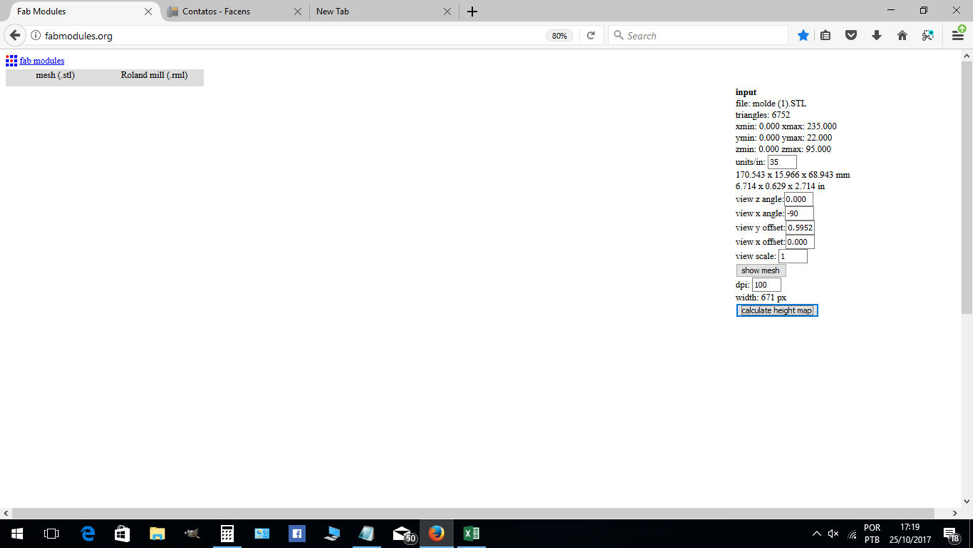Open the bookmarks list icon
Screen dimensions: 973x548
(x=825, y=35)
